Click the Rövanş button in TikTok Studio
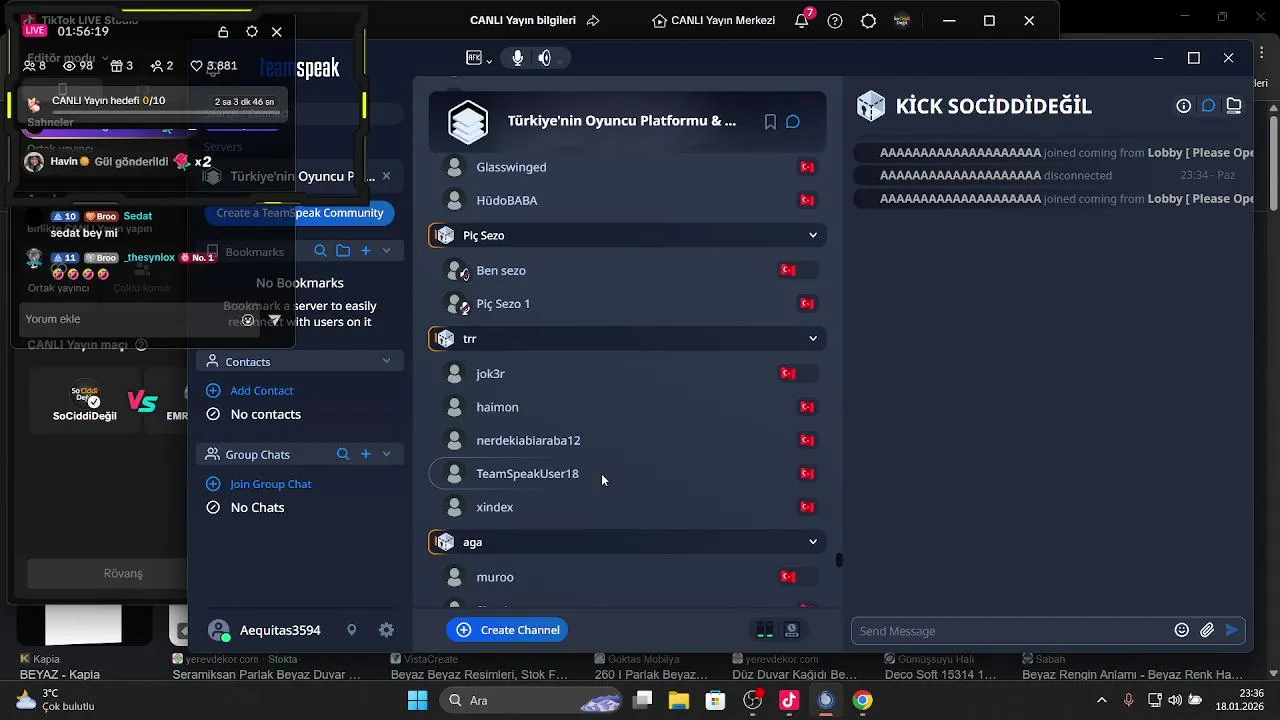The height and width of the screenshot is (720, 1280). pos(123,573)
